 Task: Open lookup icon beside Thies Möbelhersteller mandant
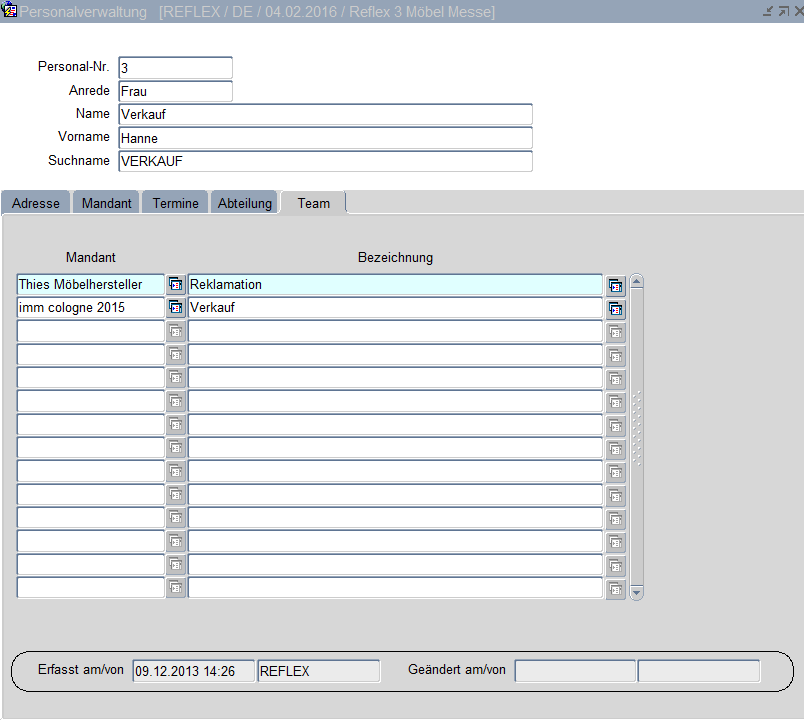[176, 284]
